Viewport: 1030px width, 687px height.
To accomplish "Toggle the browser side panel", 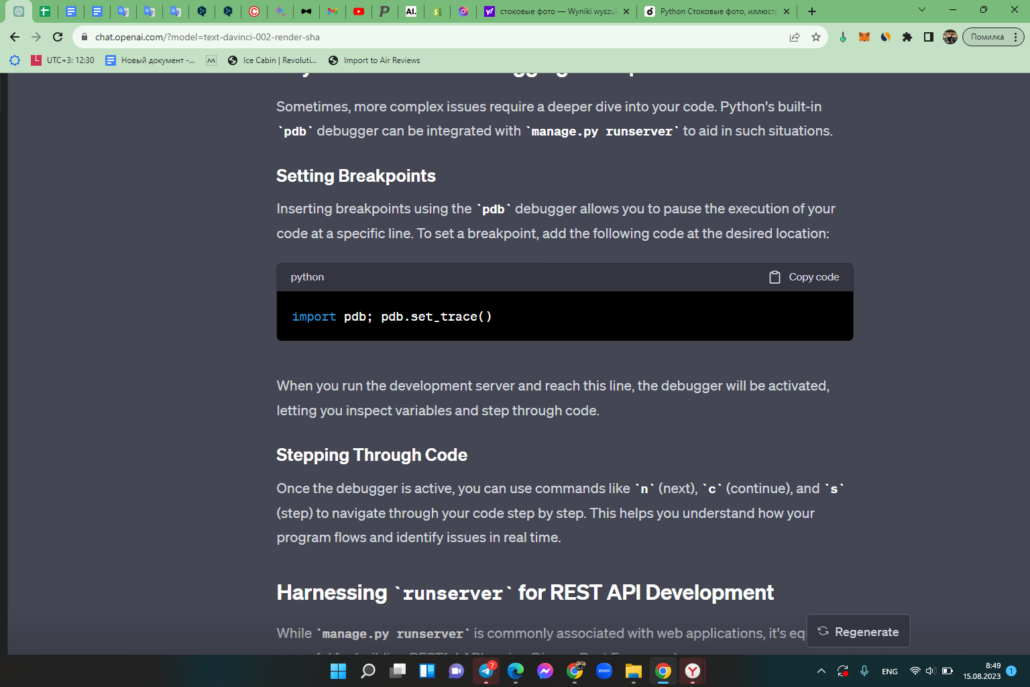I will [928, 37].
